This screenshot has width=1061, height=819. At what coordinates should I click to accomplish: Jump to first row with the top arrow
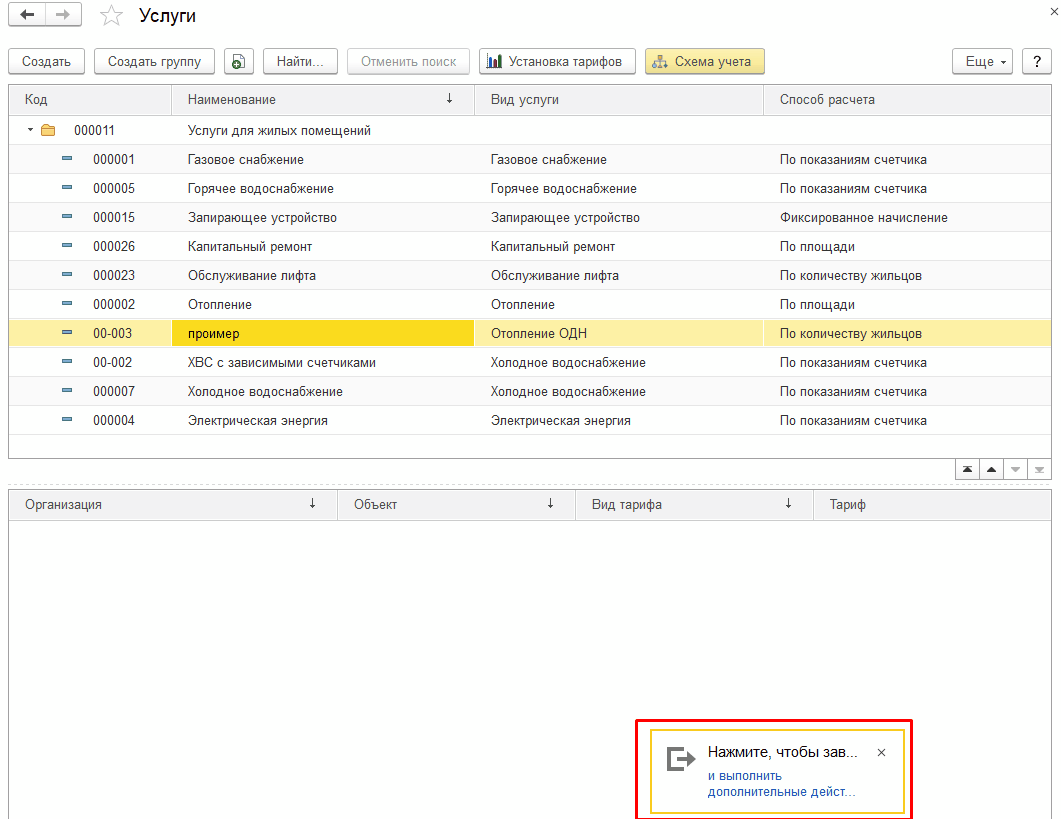click(x=968, y=469)
